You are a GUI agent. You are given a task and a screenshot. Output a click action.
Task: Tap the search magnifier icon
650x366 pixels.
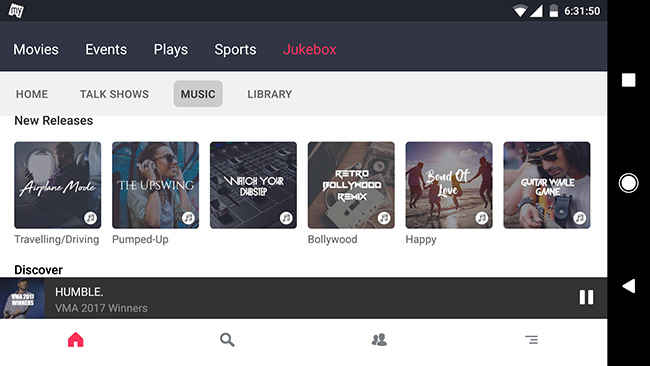click(227, 340)
